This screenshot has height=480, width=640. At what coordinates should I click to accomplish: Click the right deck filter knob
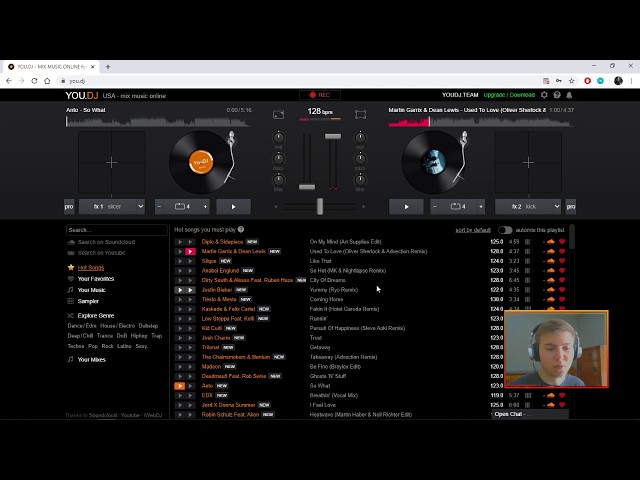tap(360, 180)
